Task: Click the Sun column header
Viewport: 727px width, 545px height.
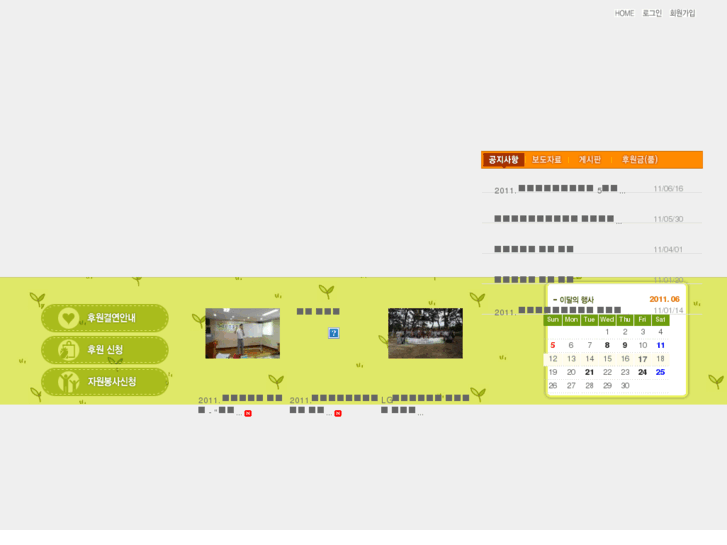Action: click(x=553, y=320)
